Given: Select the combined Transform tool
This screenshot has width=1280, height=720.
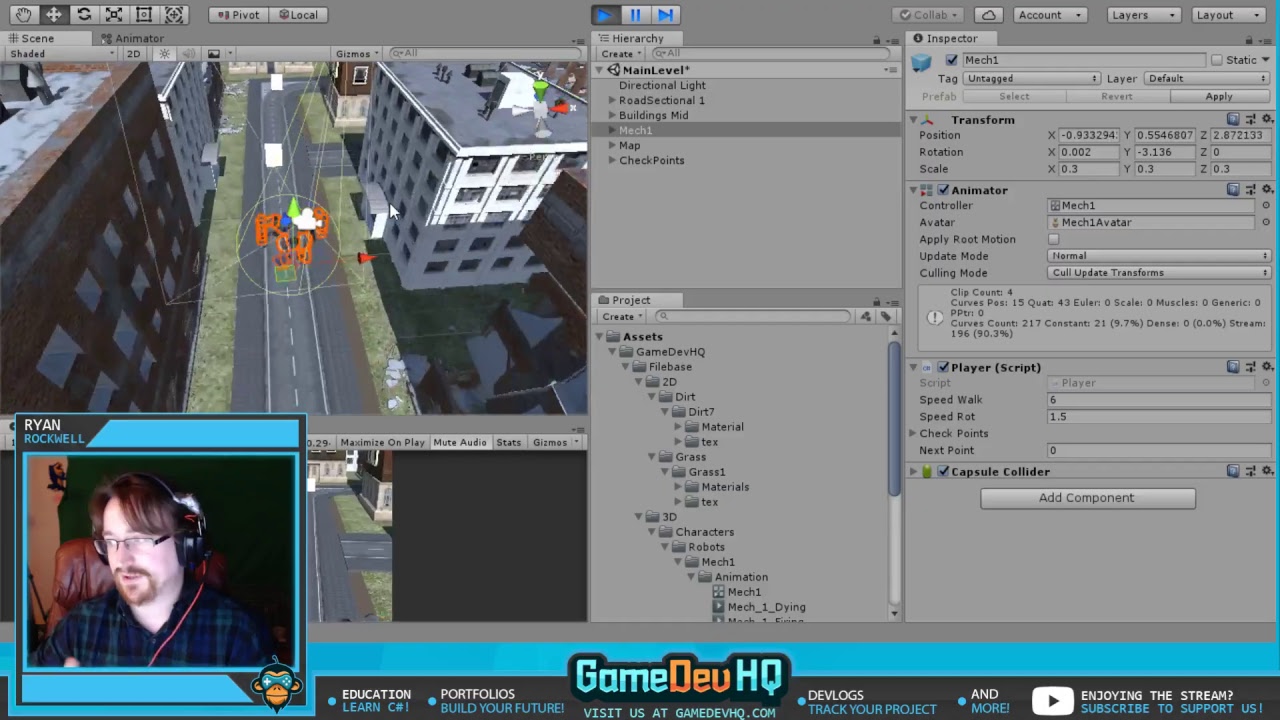Looking at the screenshot, I should [x=174, y=15].
